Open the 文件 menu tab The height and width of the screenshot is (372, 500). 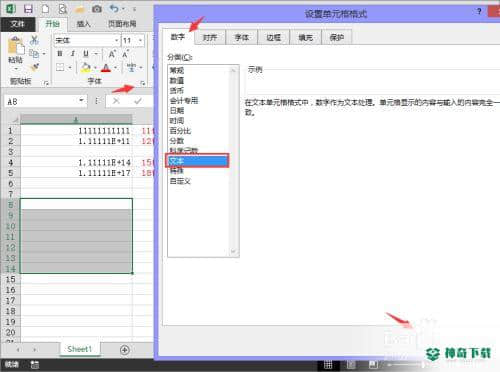18,24
